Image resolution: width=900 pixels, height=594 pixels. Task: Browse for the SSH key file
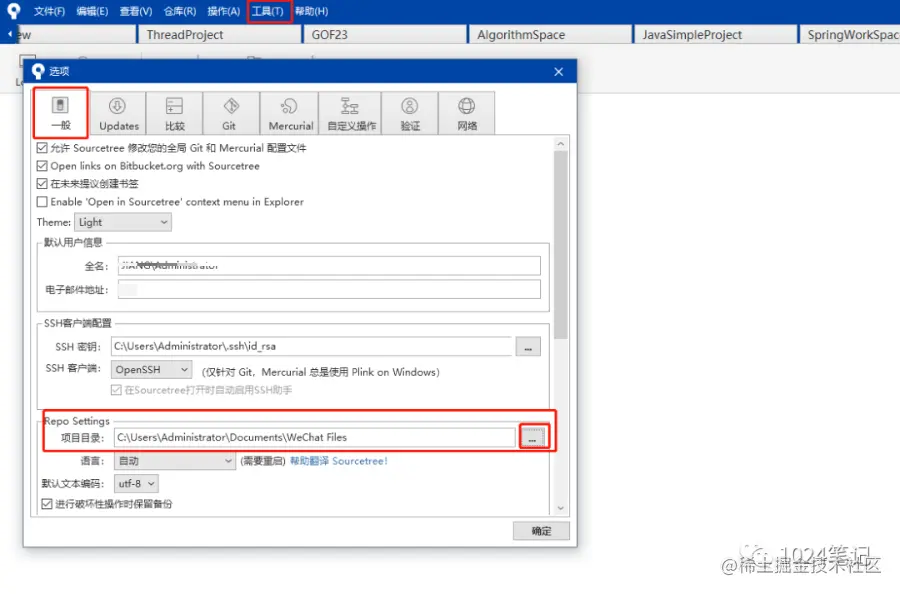[528, 347]
